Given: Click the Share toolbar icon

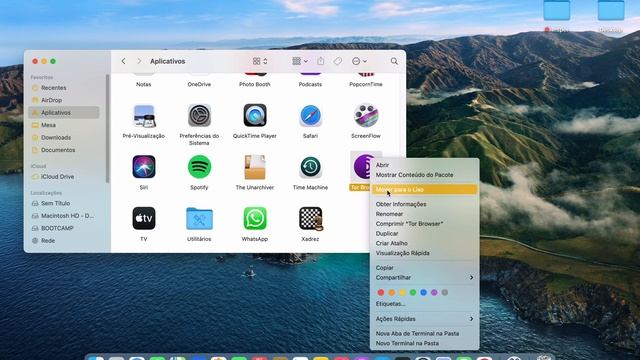Looking at the screenshot, I should coord(320,61).
